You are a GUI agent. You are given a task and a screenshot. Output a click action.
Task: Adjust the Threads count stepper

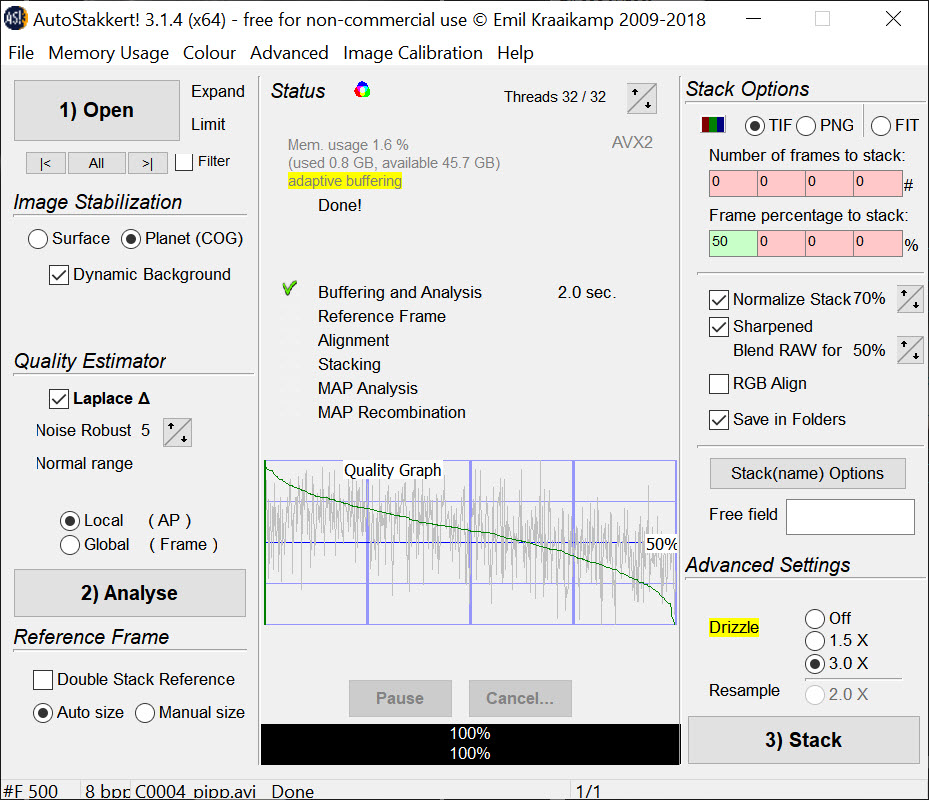tap(641, 98)
